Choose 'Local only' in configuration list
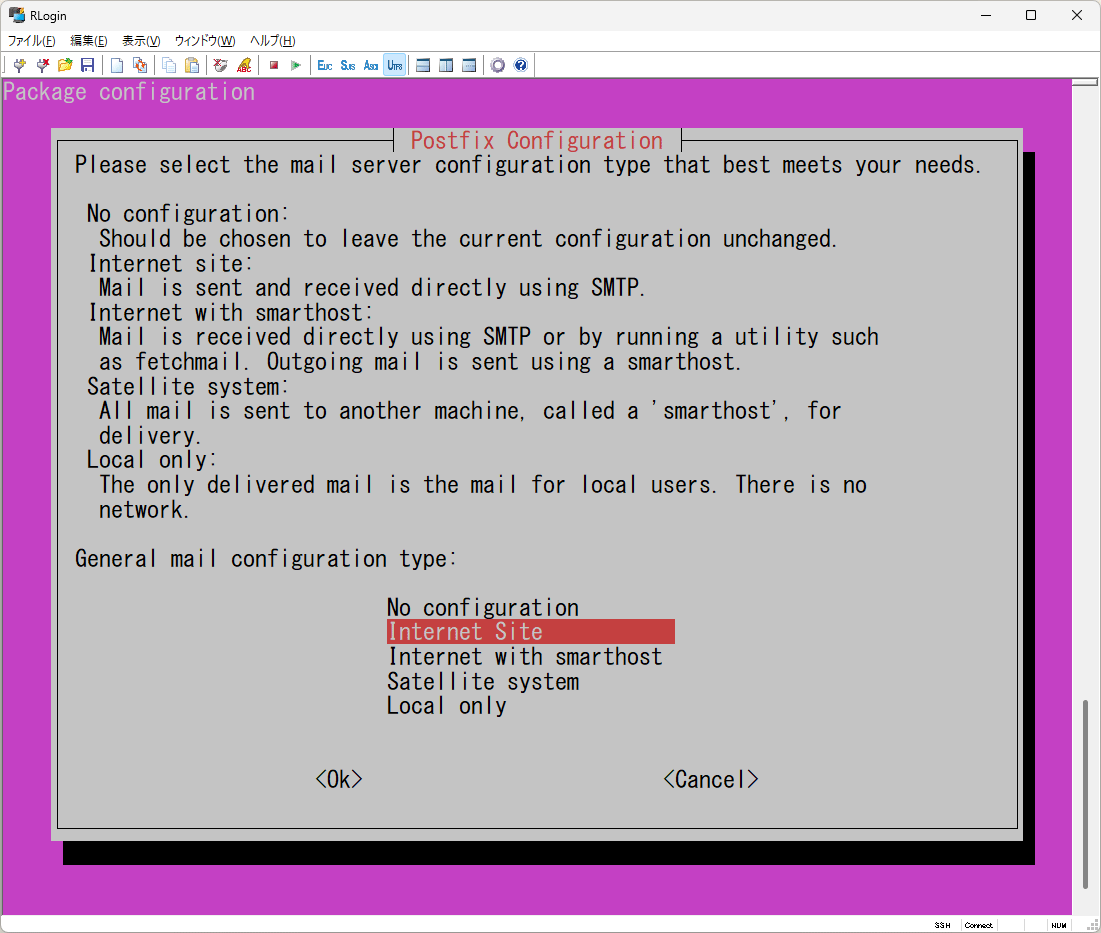Screen dimensions: 1101x933 [x=447, y=706]
